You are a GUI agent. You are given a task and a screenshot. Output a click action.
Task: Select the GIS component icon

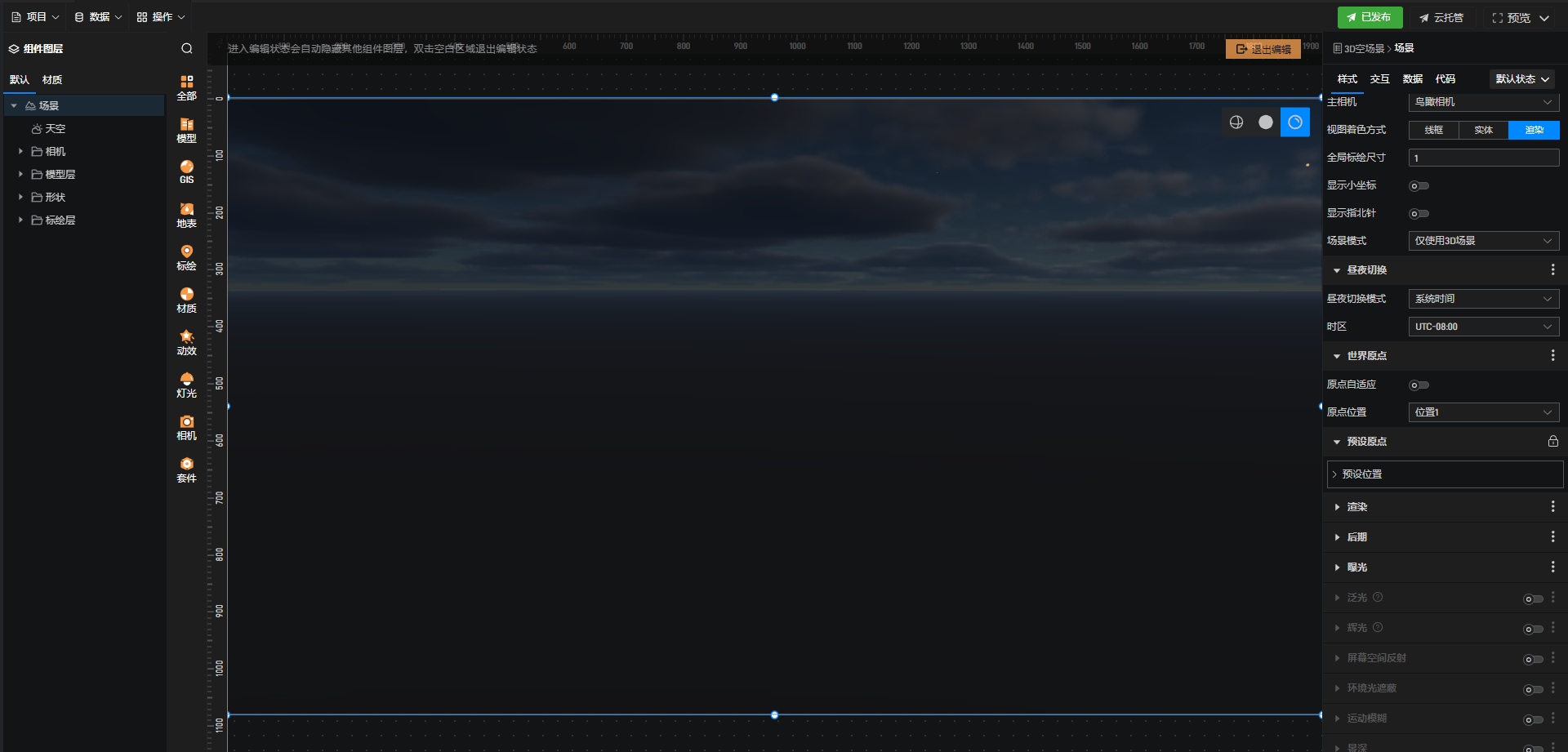click(x=186, y=171)
